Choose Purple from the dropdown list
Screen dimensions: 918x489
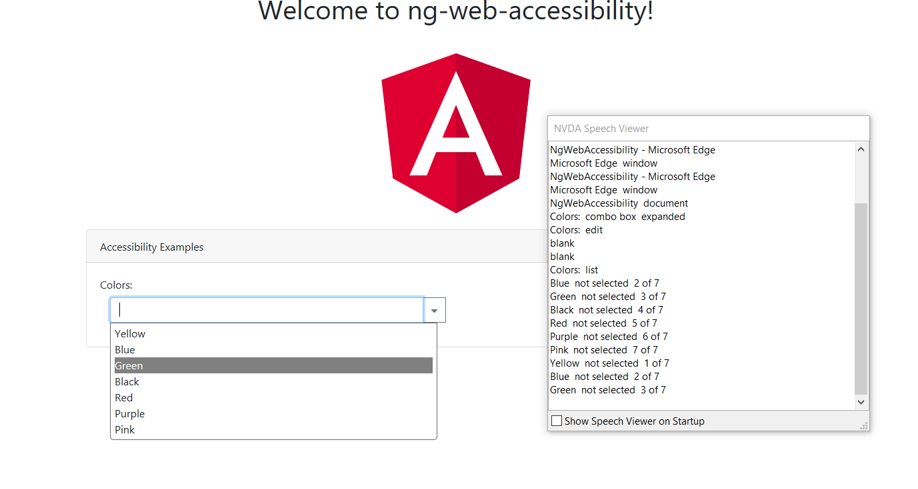pyautogui.click(x=273, y=413)
